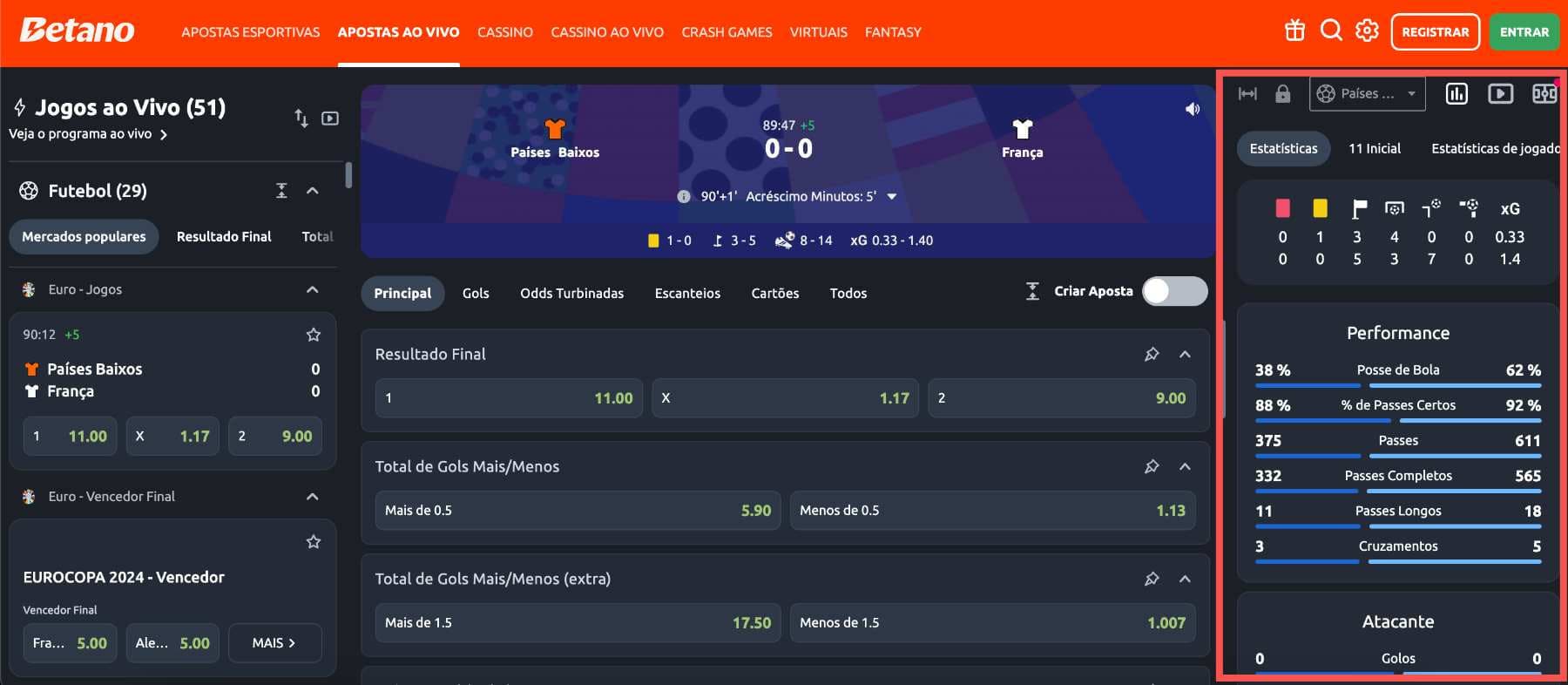Click the left sidebar scrollbar

[x=348, y=175]
